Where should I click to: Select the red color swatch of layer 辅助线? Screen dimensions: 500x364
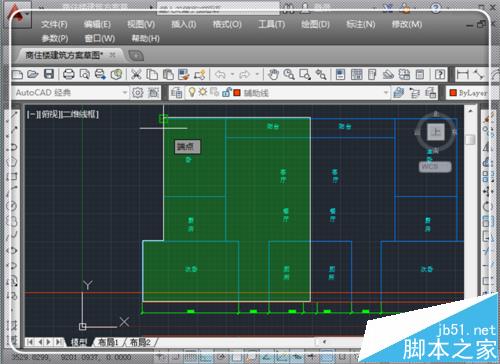237,92
